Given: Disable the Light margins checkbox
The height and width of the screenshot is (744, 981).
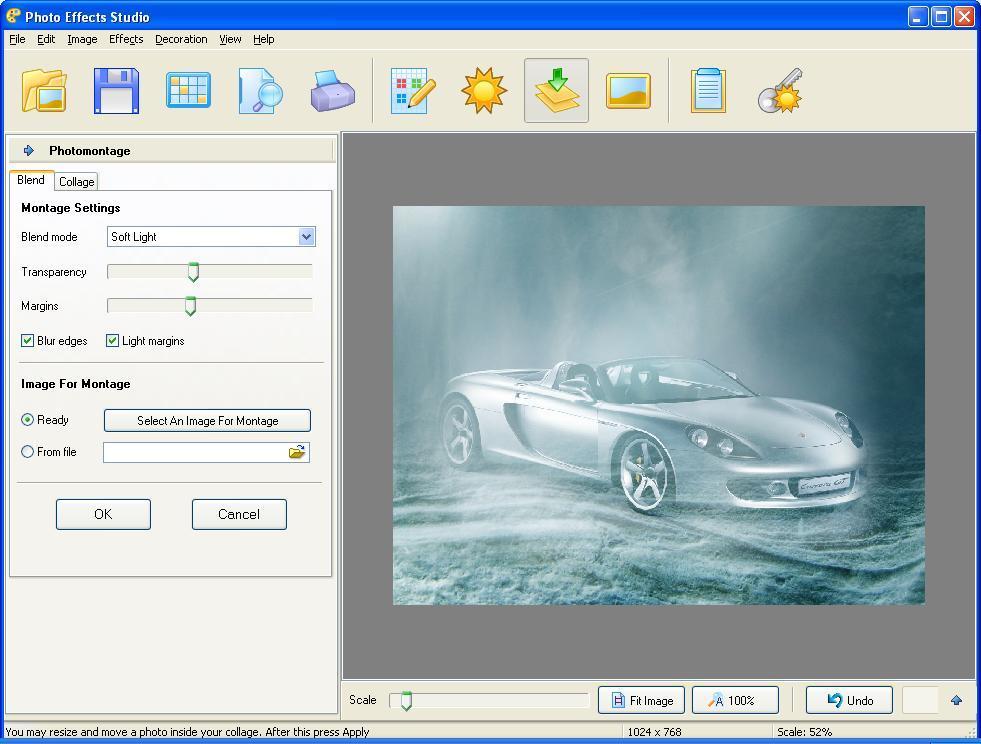Looking at the screenshot, I should [x=111, y=340].
